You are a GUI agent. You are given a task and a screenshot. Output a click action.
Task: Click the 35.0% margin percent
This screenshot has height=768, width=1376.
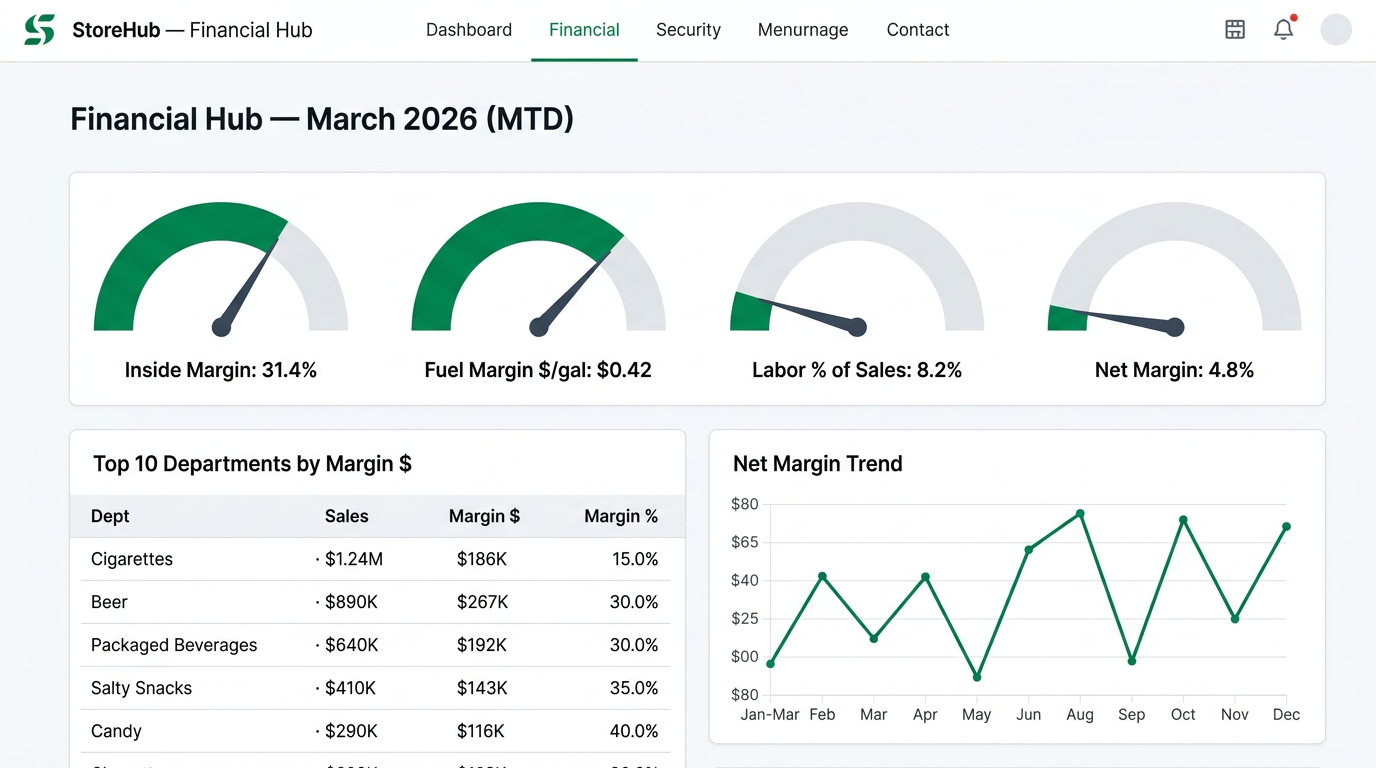634,688
